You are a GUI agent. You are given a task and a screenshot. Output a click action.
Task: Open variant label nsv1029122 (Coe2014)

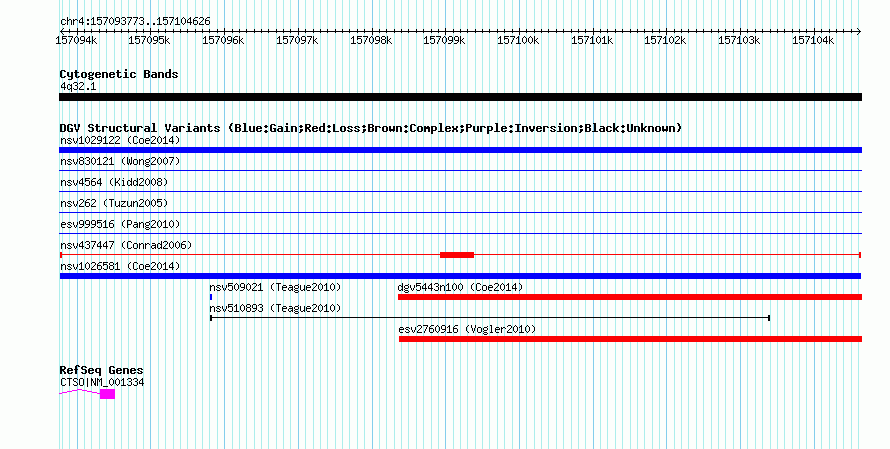[x=120, y=140]
